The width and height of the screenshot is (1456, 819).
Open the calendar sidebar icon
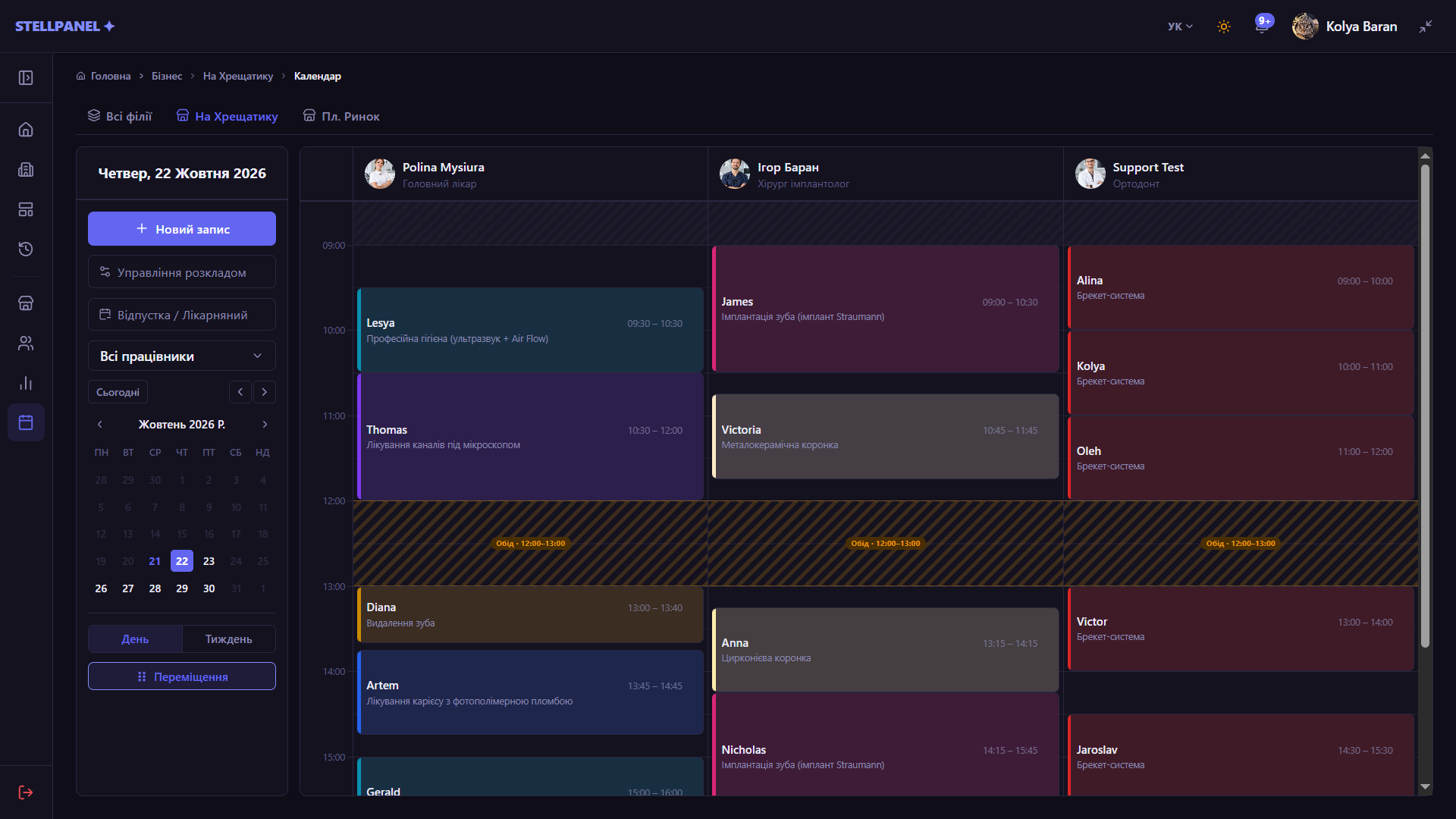pyautogui.click(x=26, y=422)
